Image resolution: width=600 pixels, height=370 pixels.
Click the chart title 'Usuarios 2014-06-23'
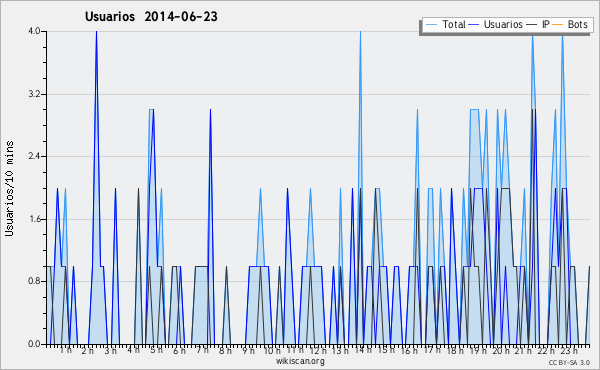151,17
